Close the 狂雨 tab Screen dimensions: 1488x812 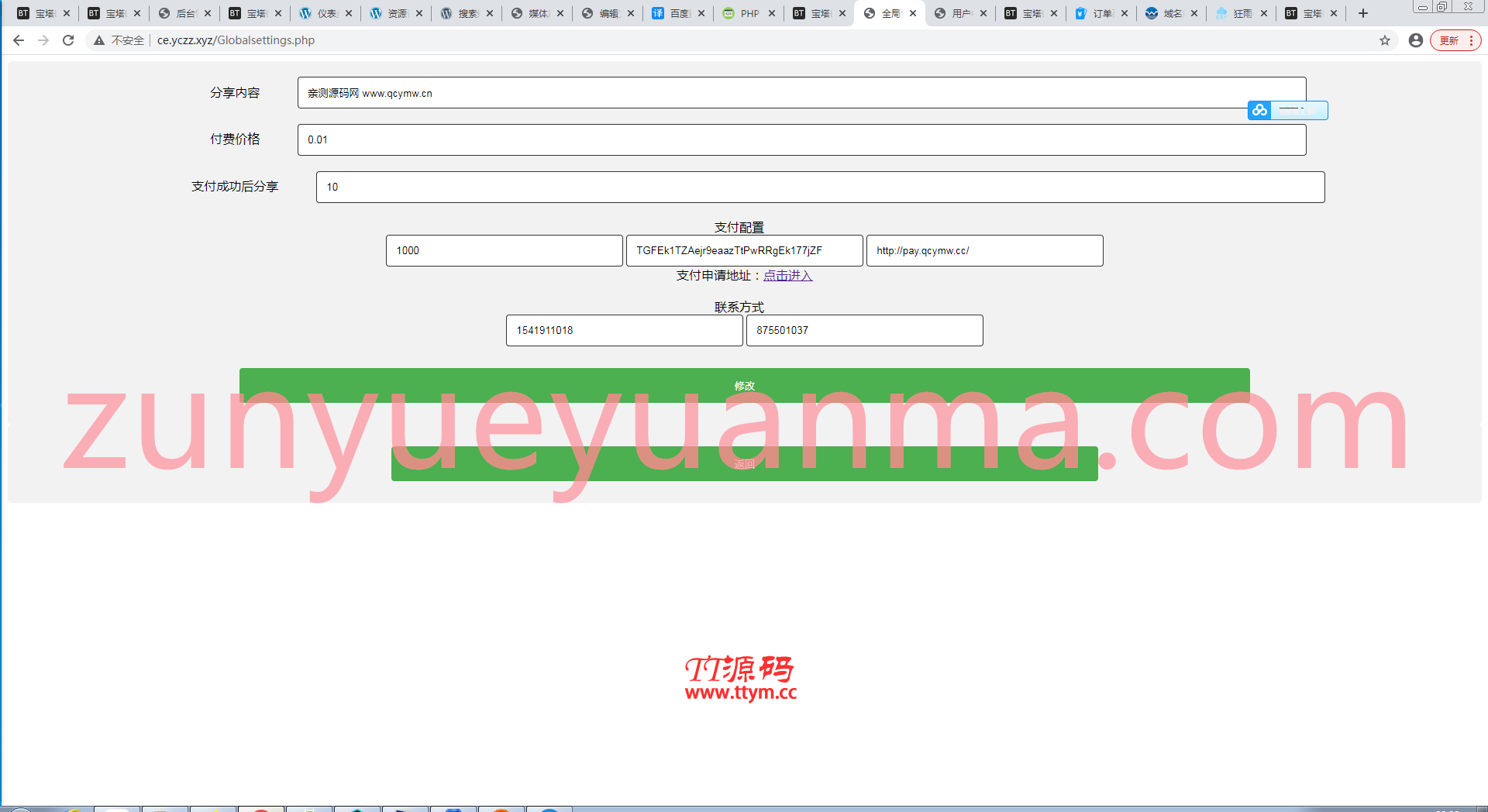pos(1264,13)
